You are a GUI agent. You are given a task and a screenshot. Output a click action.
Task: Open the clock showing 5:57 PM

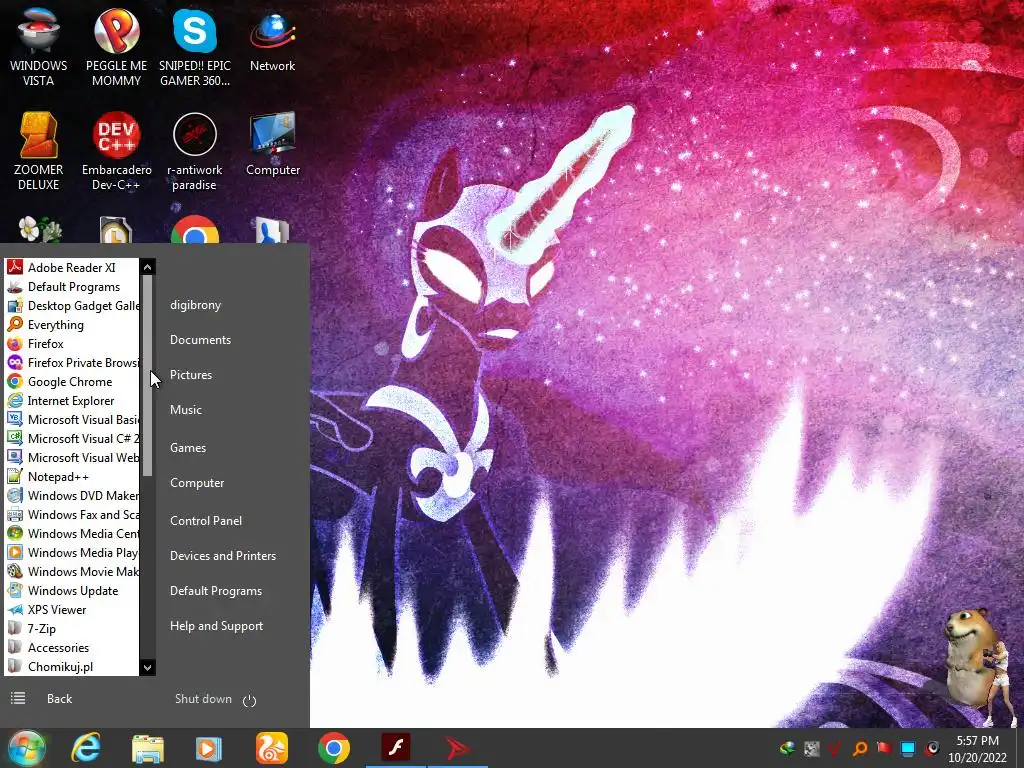[977, 749]
